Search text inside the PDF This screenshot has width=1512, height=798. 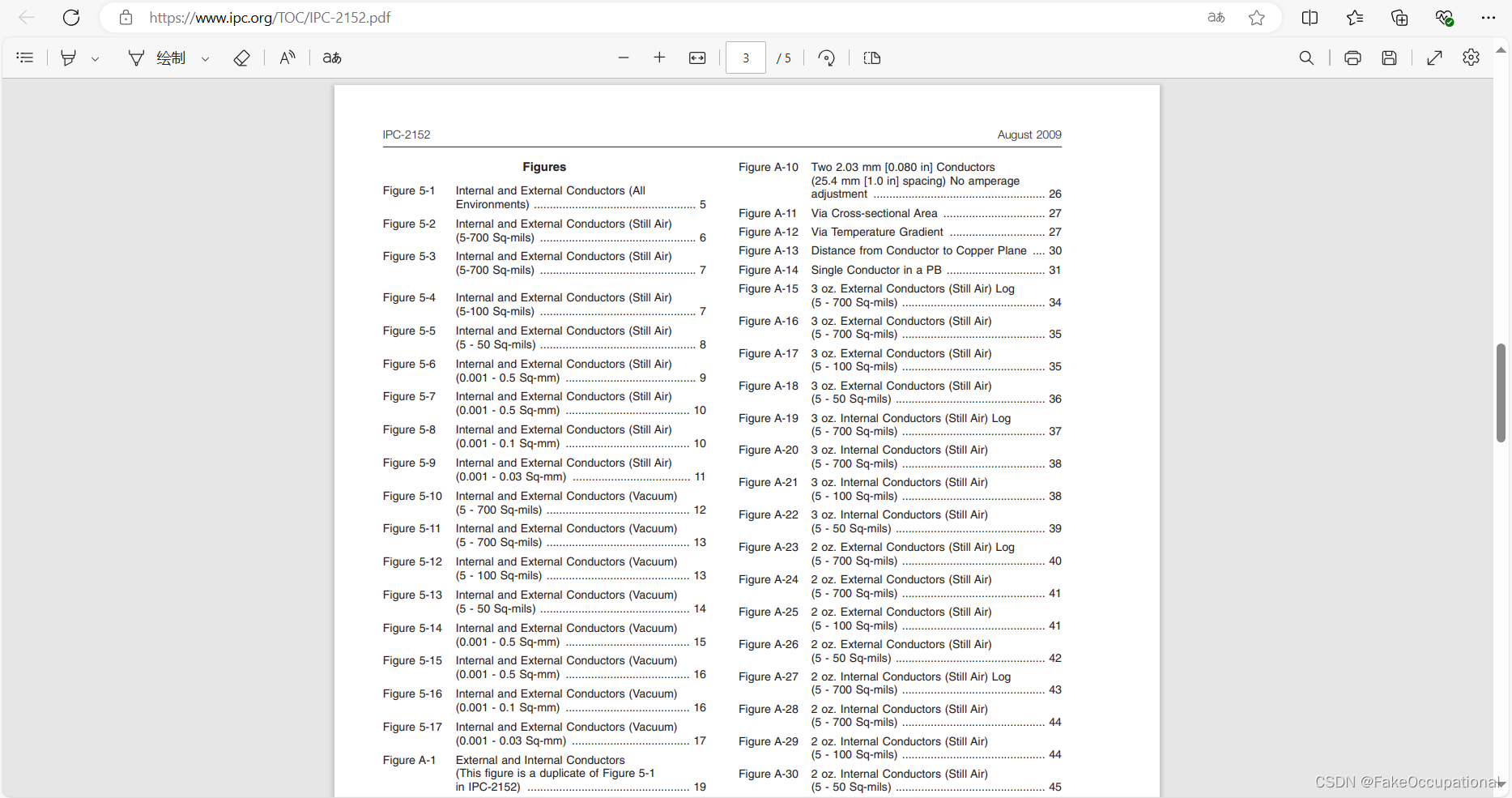click(x=1306, y=58)
